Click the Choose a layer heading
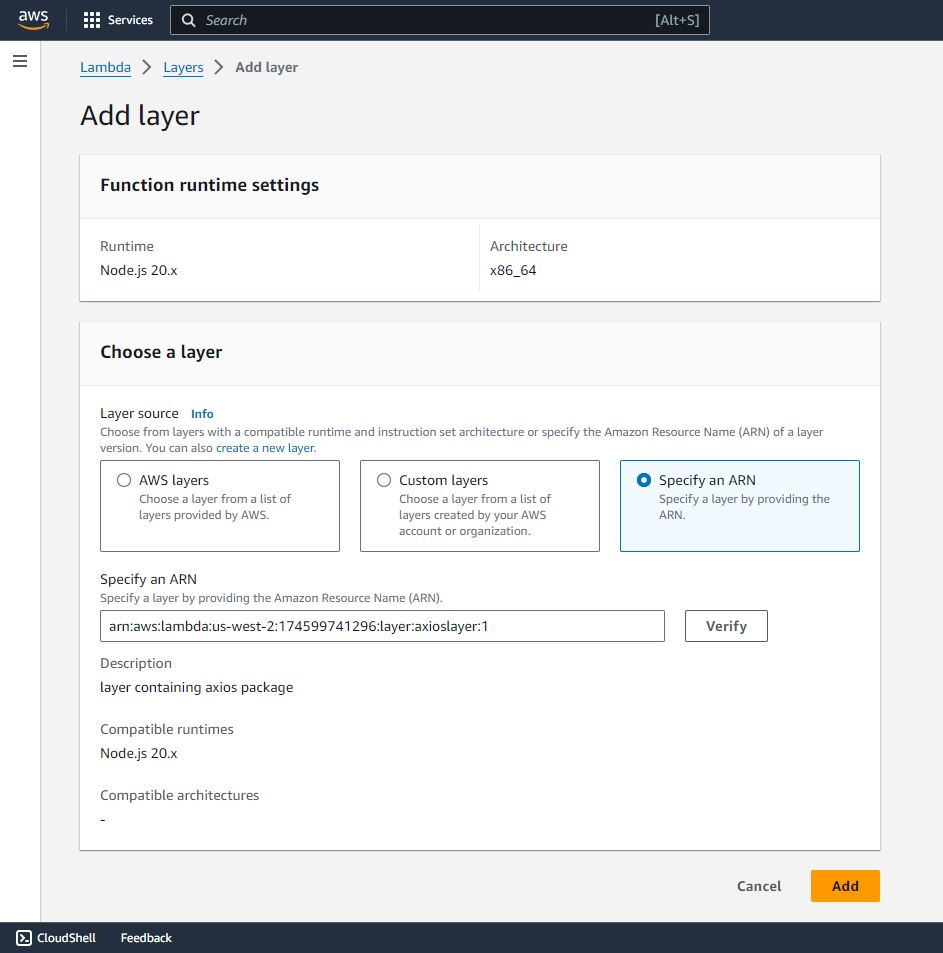This screenshot has width=943, height=953. pos(161,352)
